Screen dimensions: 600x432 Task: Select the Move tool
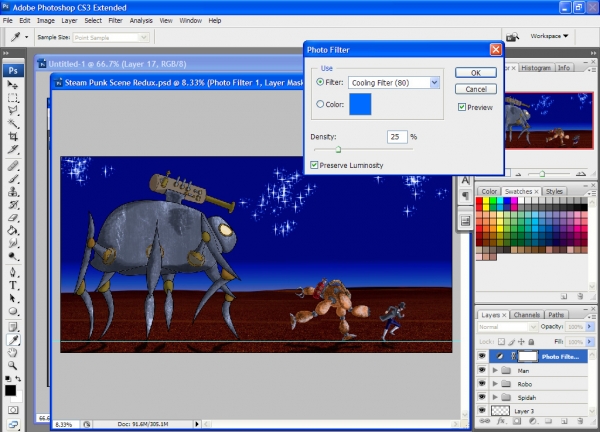click(13, 85)
